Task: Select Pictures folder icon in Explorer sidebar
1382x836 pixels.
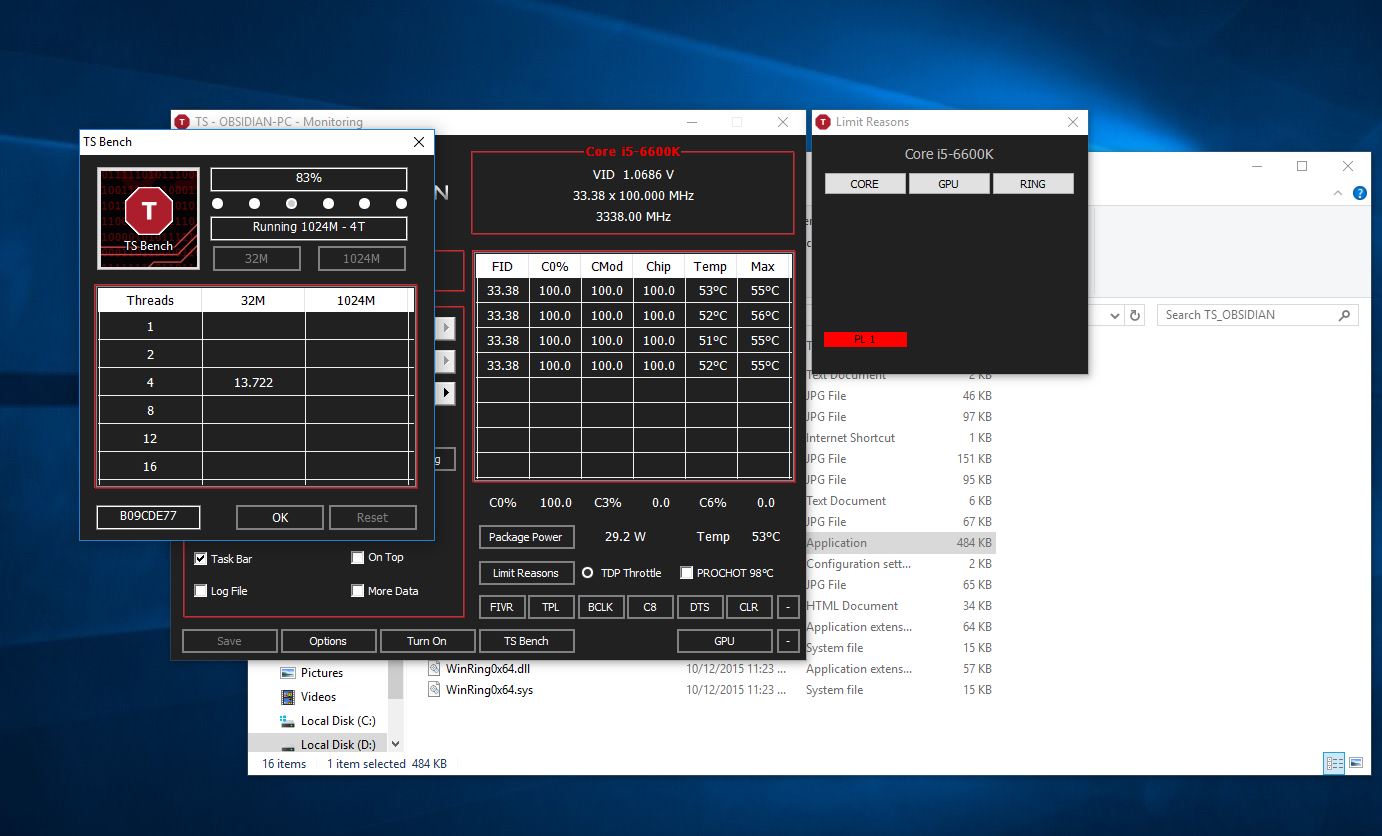Action: pos(288,673)
